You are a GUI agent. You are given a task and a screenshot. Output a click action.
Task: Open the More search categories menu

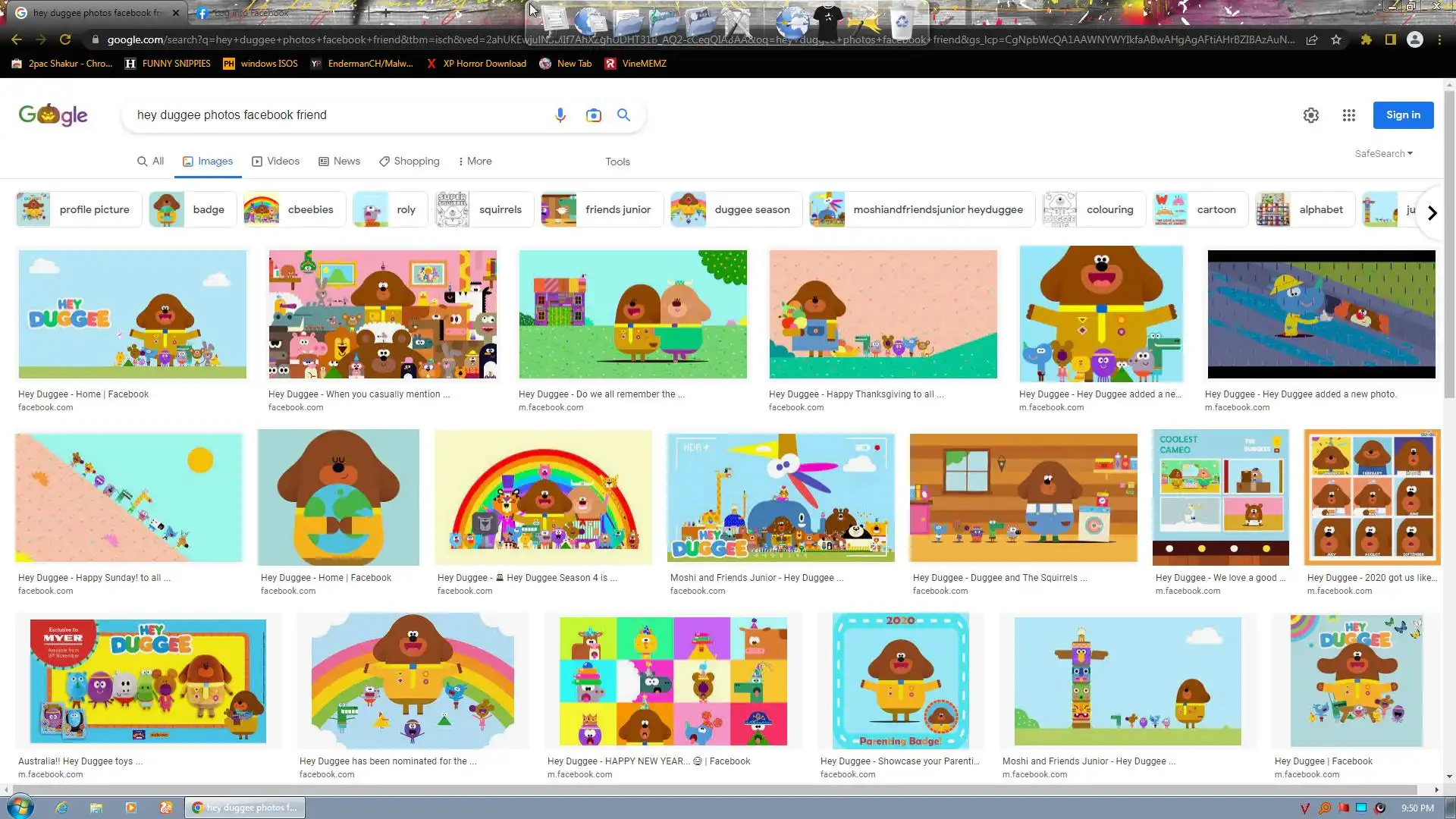tap(475, 162)
